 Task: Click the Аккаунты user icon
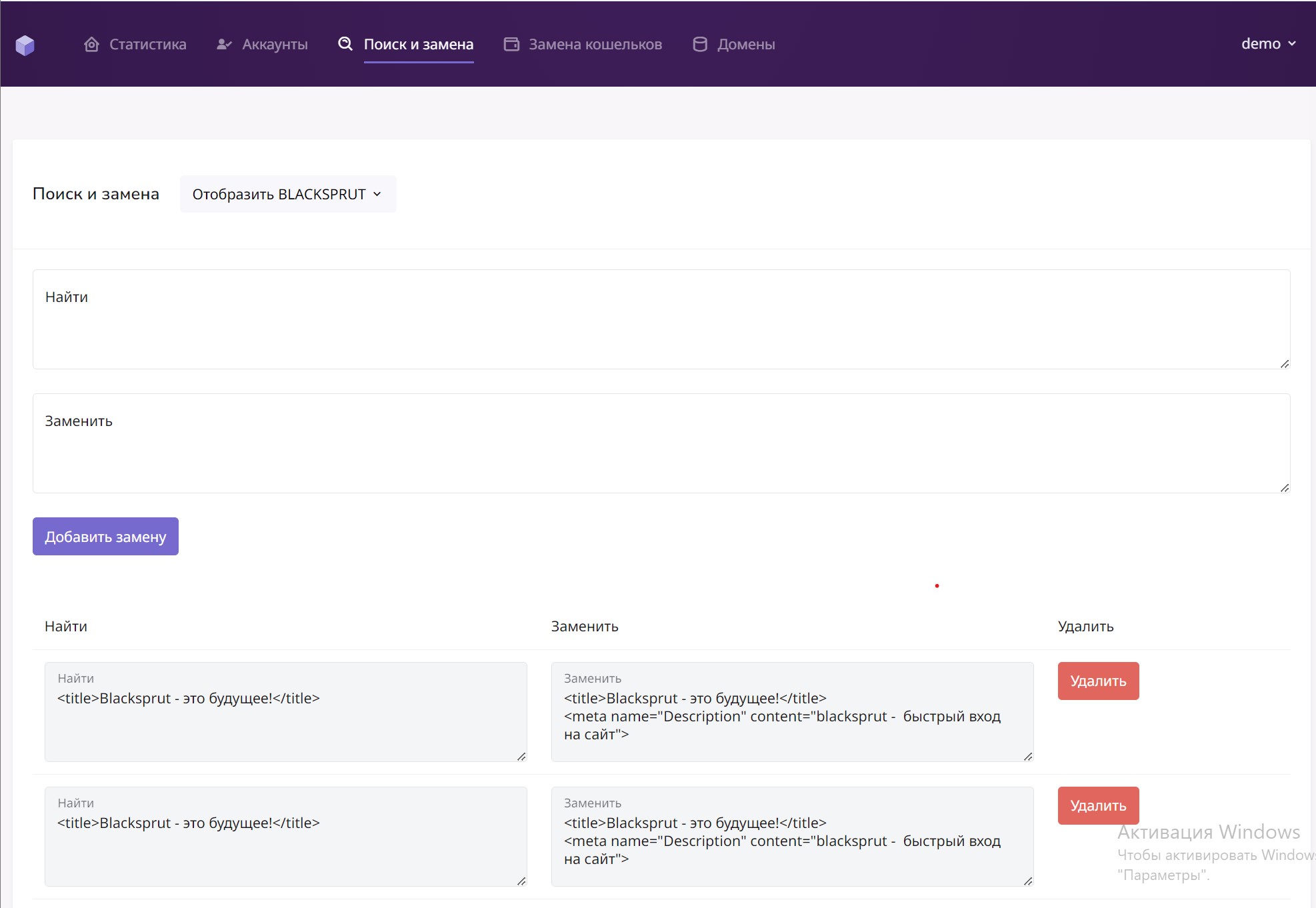pos(224,45)
